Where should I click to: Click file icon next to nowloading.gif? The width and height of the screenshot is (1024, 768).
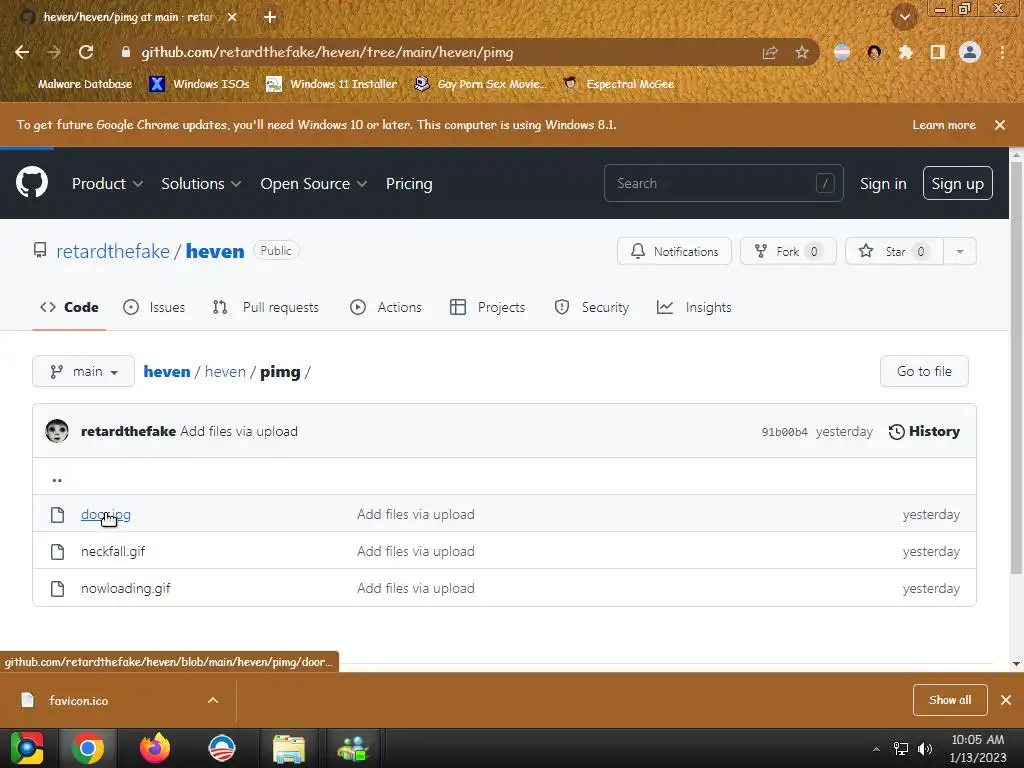[x=57, y=589]
